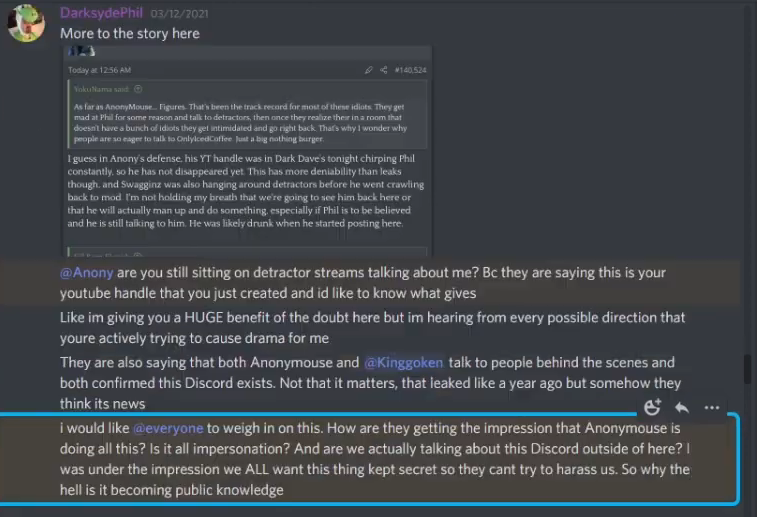Image resolution: width=757 pixels, height=517 pixels.
Task: Click the pencil edit icon in embedded post
Action: [369, 70]
